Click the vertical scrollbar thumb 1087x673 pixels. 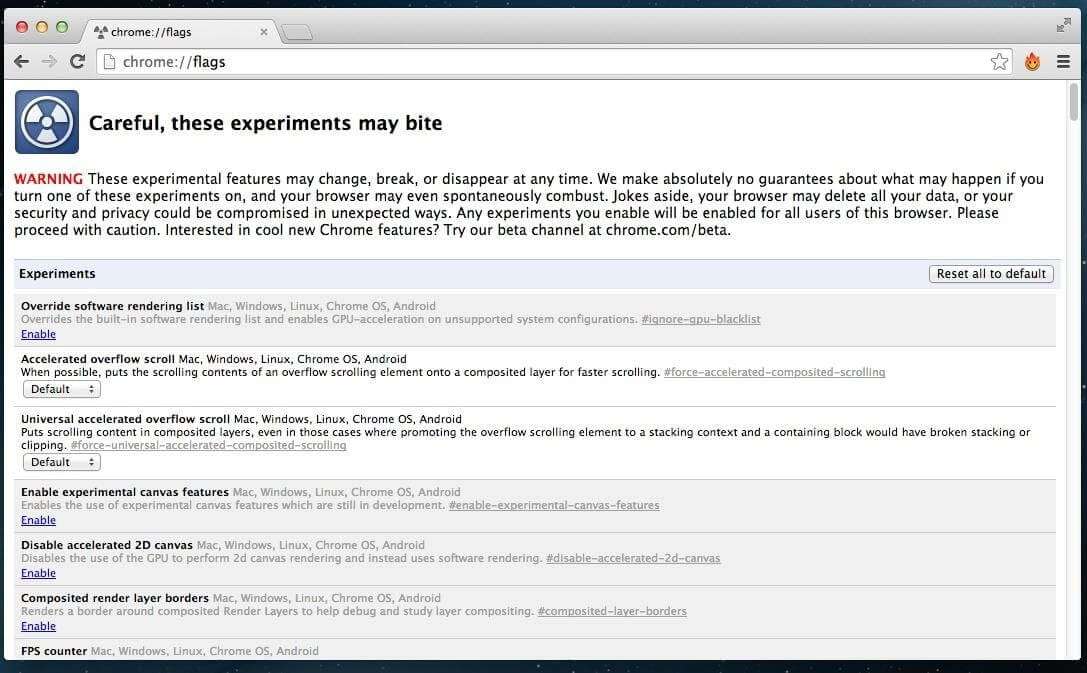coord(1074,102)
